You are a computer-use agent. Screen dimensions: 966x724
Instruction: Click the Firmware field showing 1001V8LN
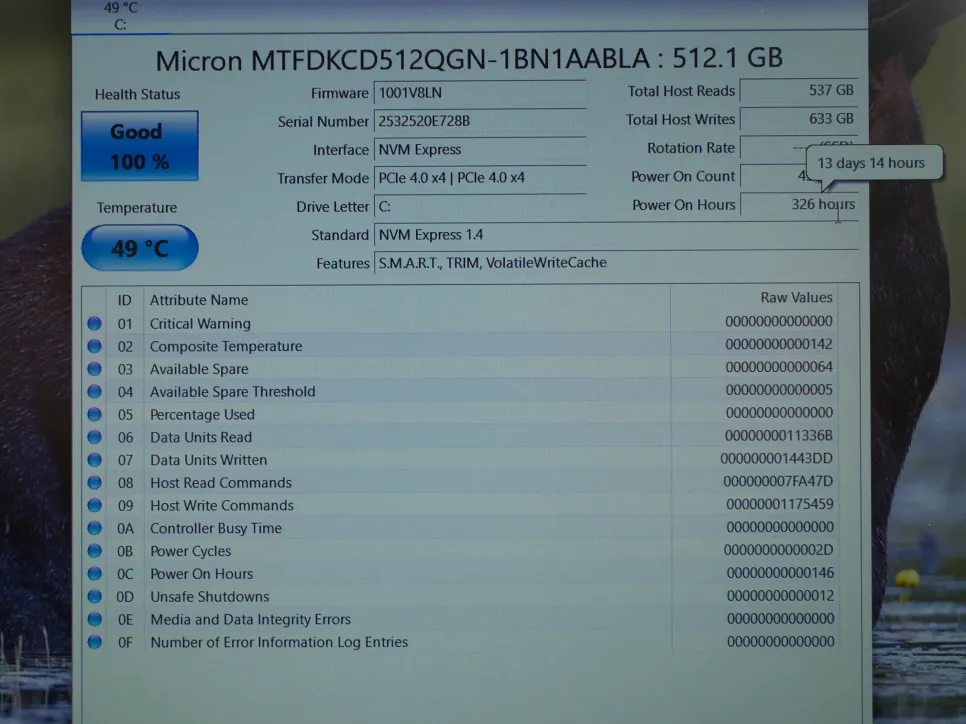pos(479,93)
